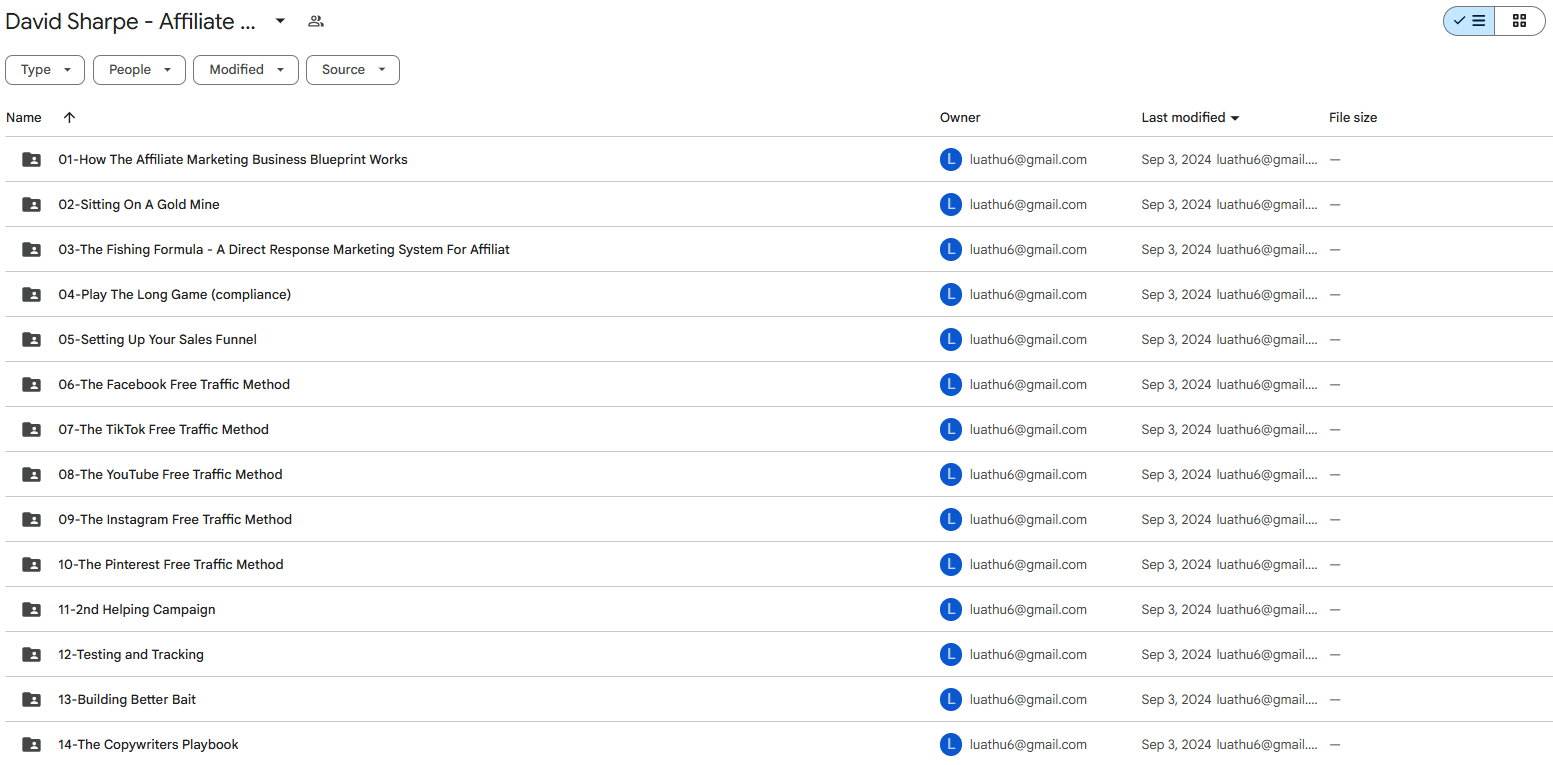Click owner avatar in 11-2nd Helping Campaign row
This screenshot has width=1553, height=765.
click(951, 610)
